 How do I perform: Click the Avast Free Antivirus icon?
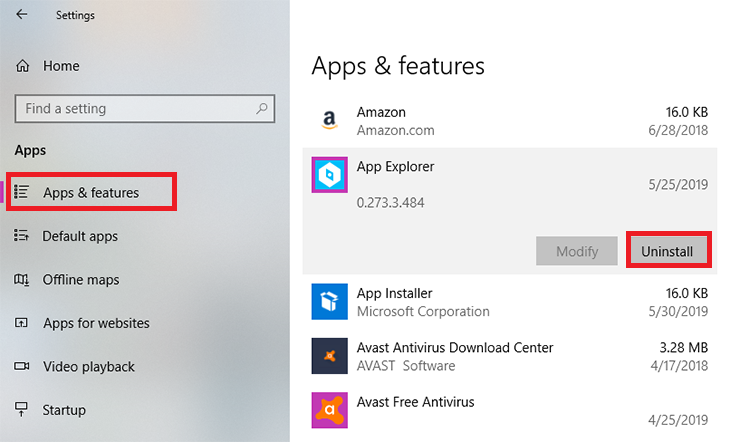coord(329,409)
